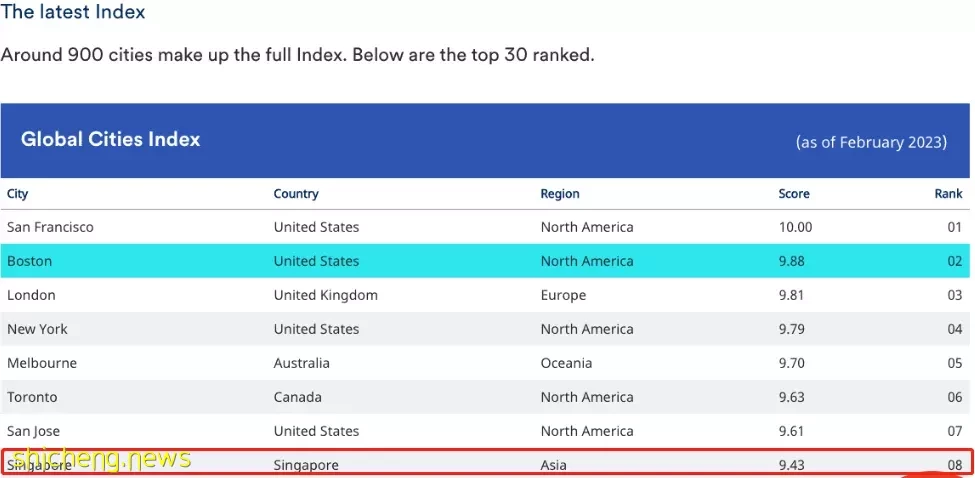Screen dimensions: 975x478
Task: Click the Toronto city cell
Action: [x=32, y=397]
